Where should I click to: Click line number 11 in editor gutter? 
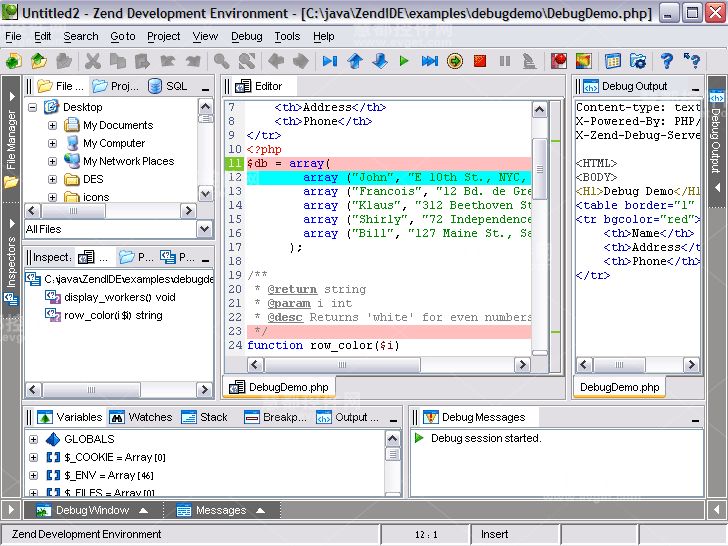[x=234, y=163]
